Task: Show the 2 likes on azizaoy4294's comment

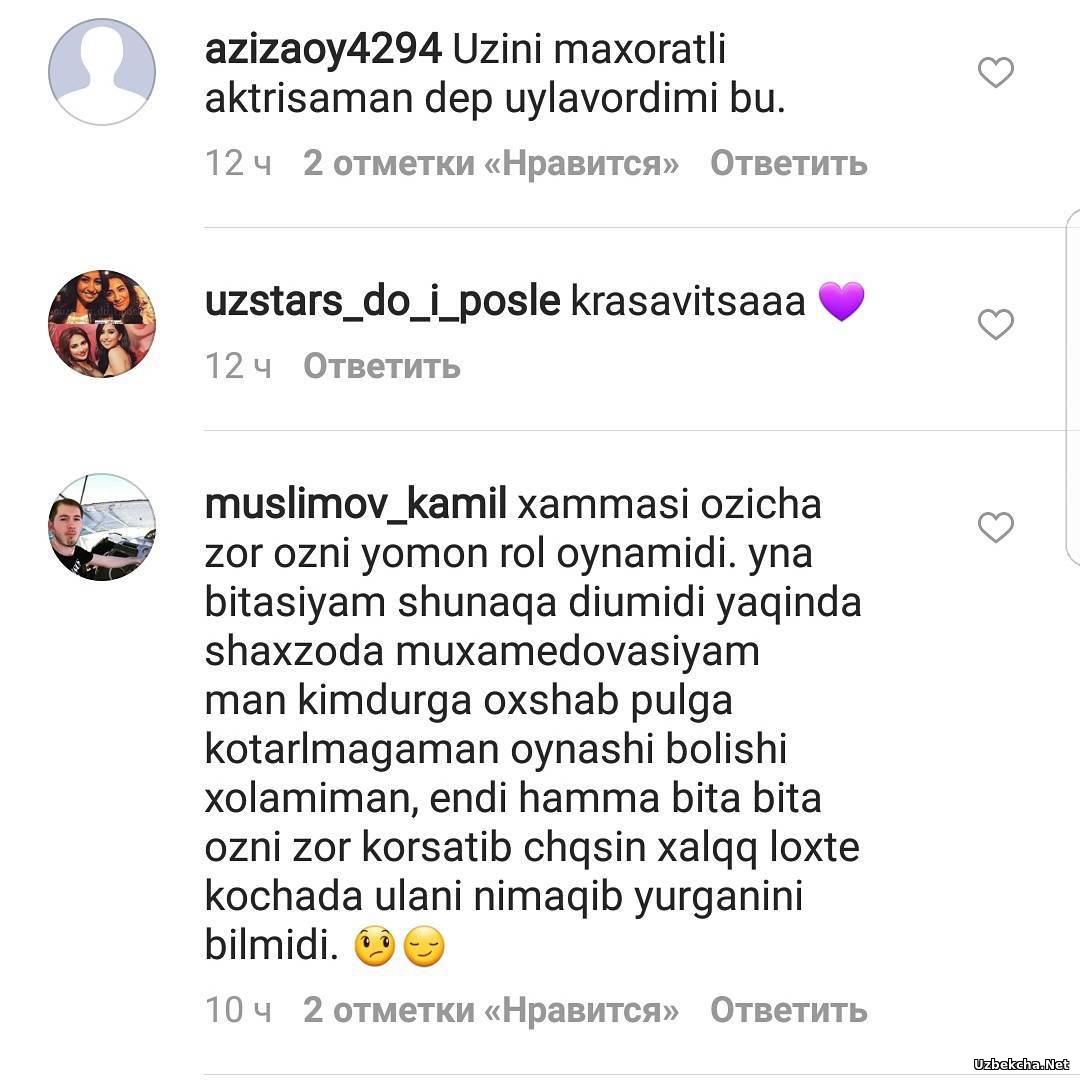Action: tap(491, 164)
